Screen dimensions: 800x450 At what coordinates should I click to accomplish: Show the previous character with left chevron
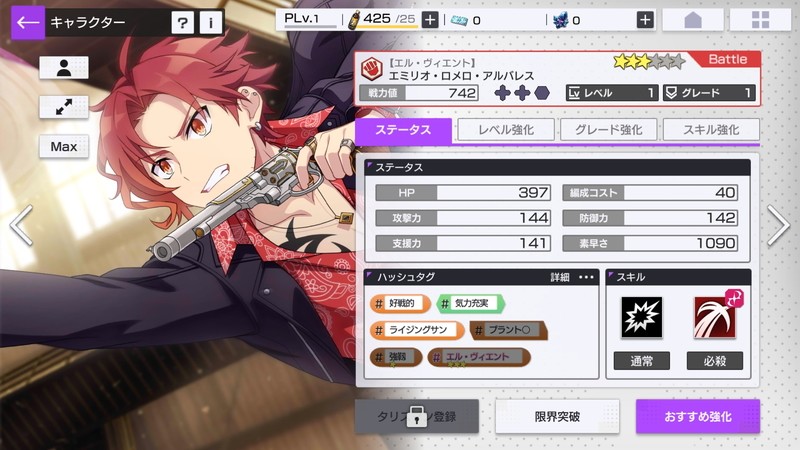(21, 225)
